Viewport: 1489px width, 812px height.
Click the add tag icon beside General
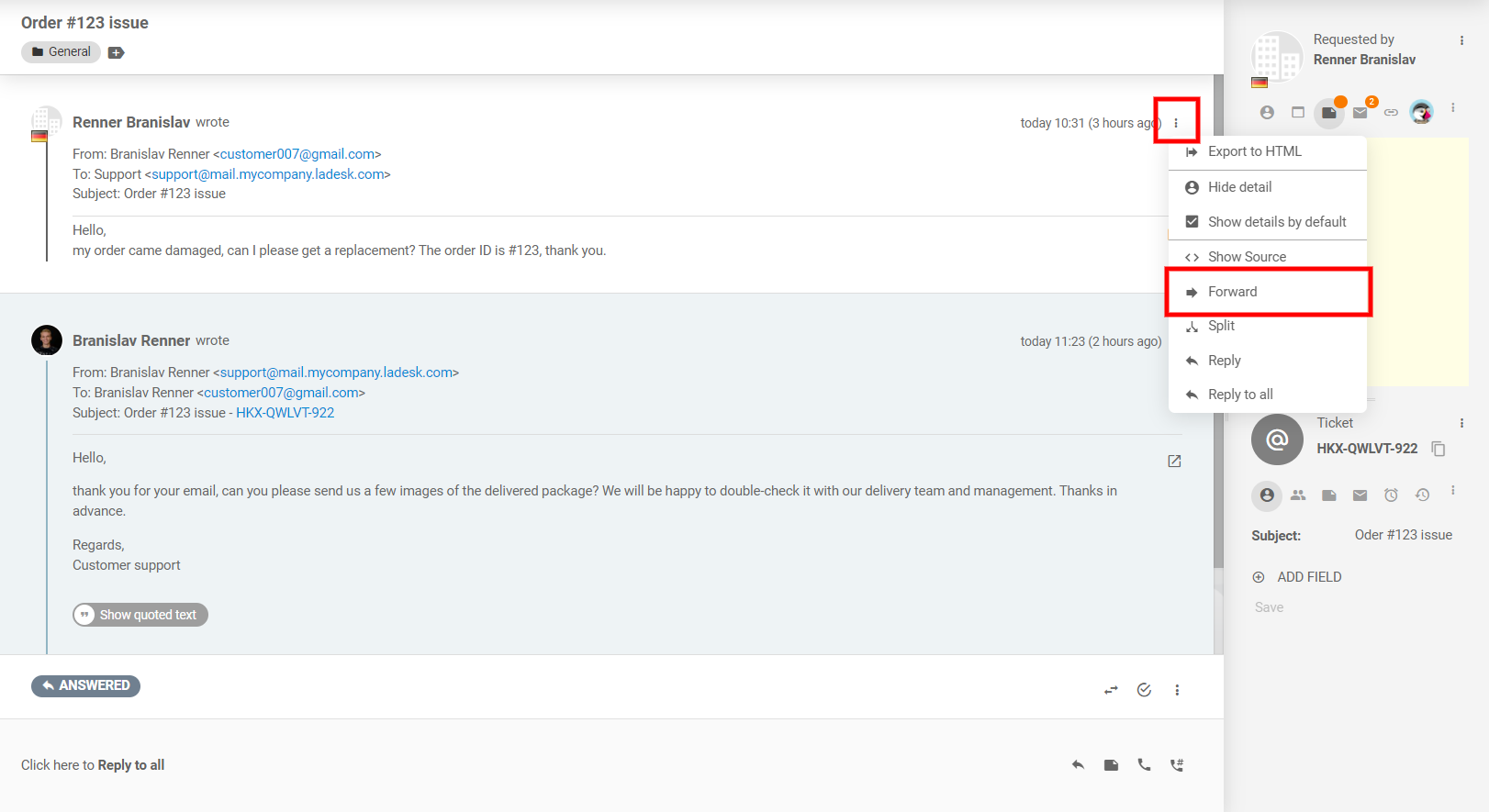tap(116, 52)
